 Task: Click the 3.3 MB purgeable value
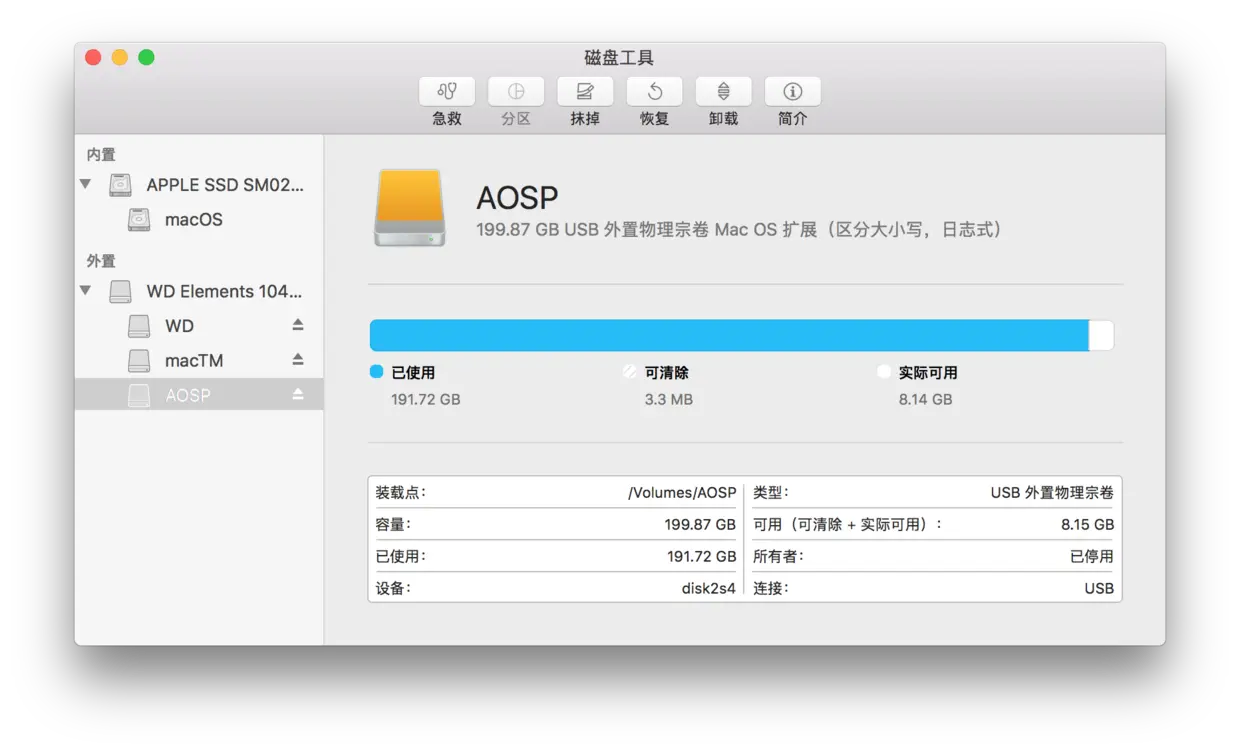[x=669, y=399]
